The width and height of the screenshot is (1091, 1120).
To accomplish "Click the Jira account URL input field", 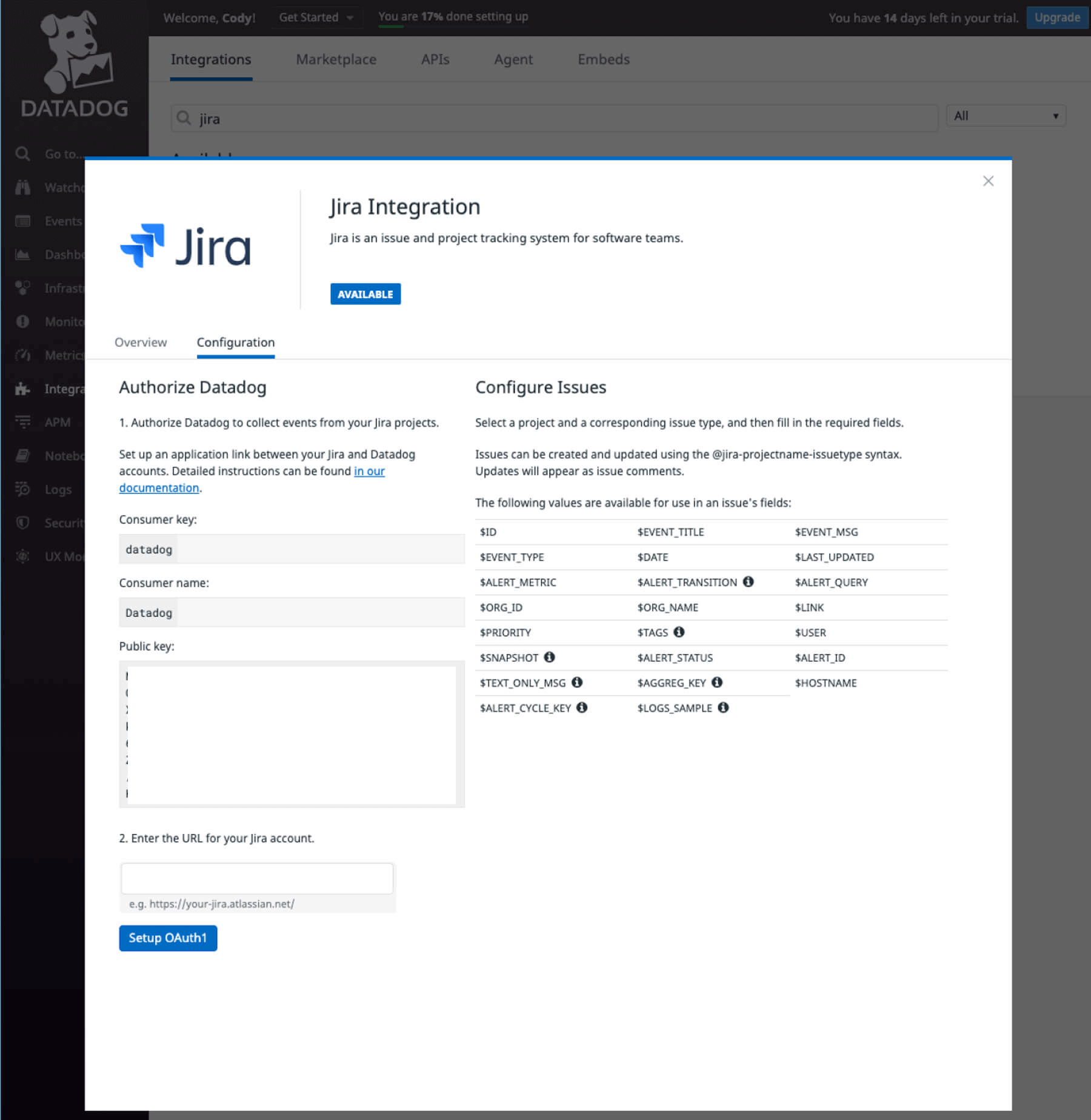I will [x=257, y=878].
